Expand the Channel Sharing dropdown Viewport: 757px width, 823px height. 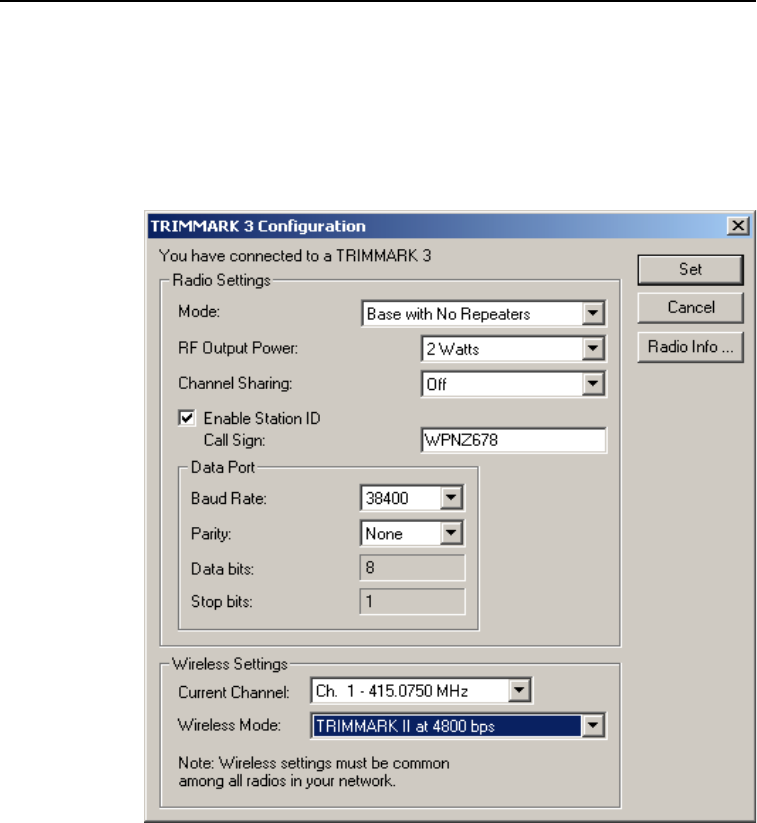[x=593, y=384]
